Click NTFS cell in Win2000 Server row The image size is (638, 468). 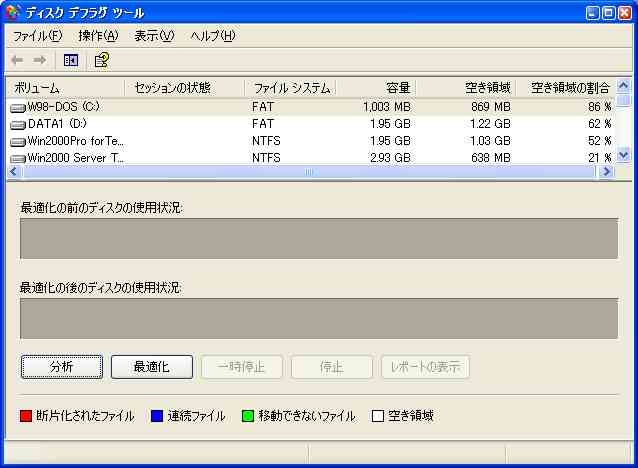tap(266, 158)
